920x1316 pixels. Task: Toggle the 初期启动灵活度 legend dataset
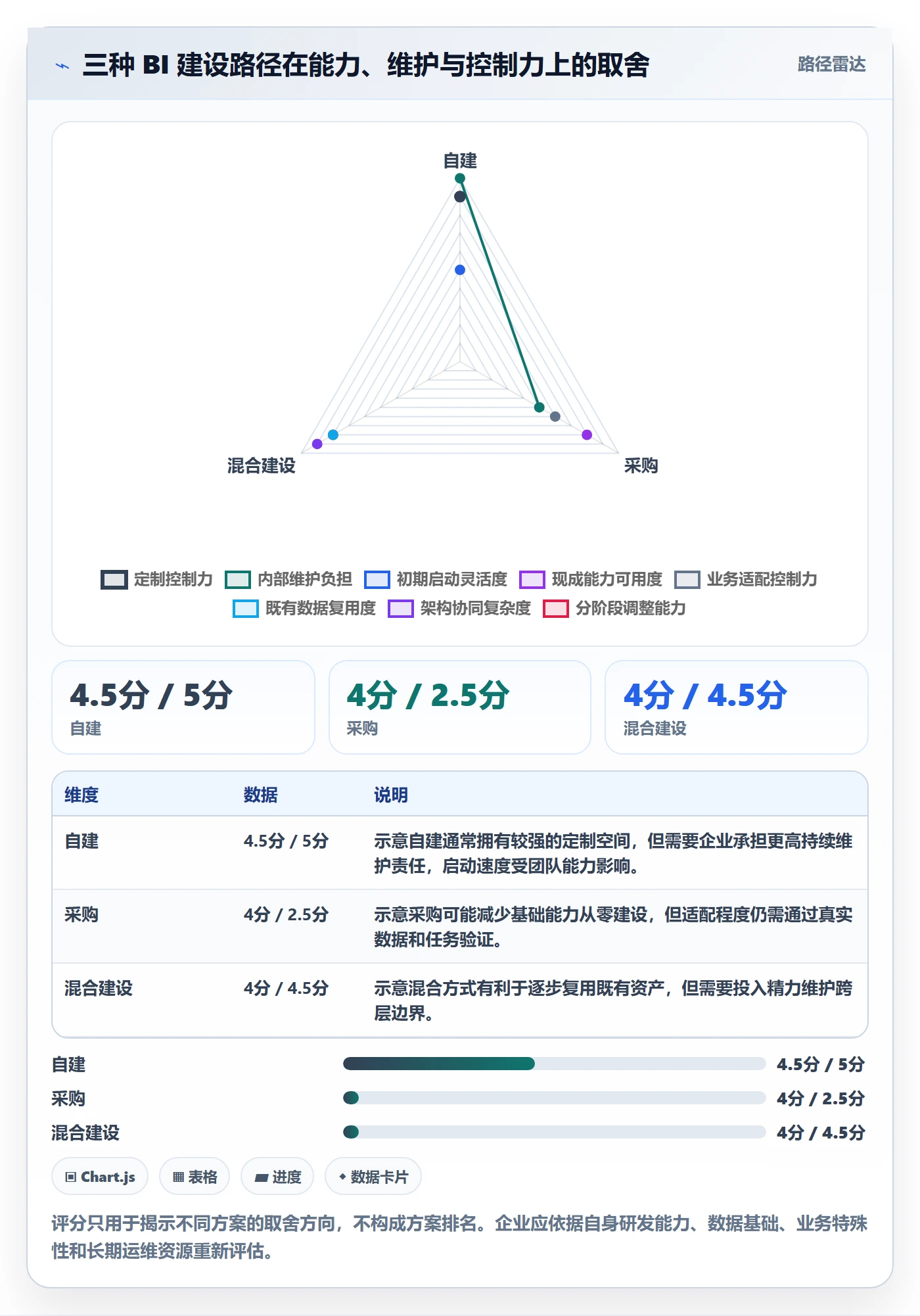tap(436, 579)
